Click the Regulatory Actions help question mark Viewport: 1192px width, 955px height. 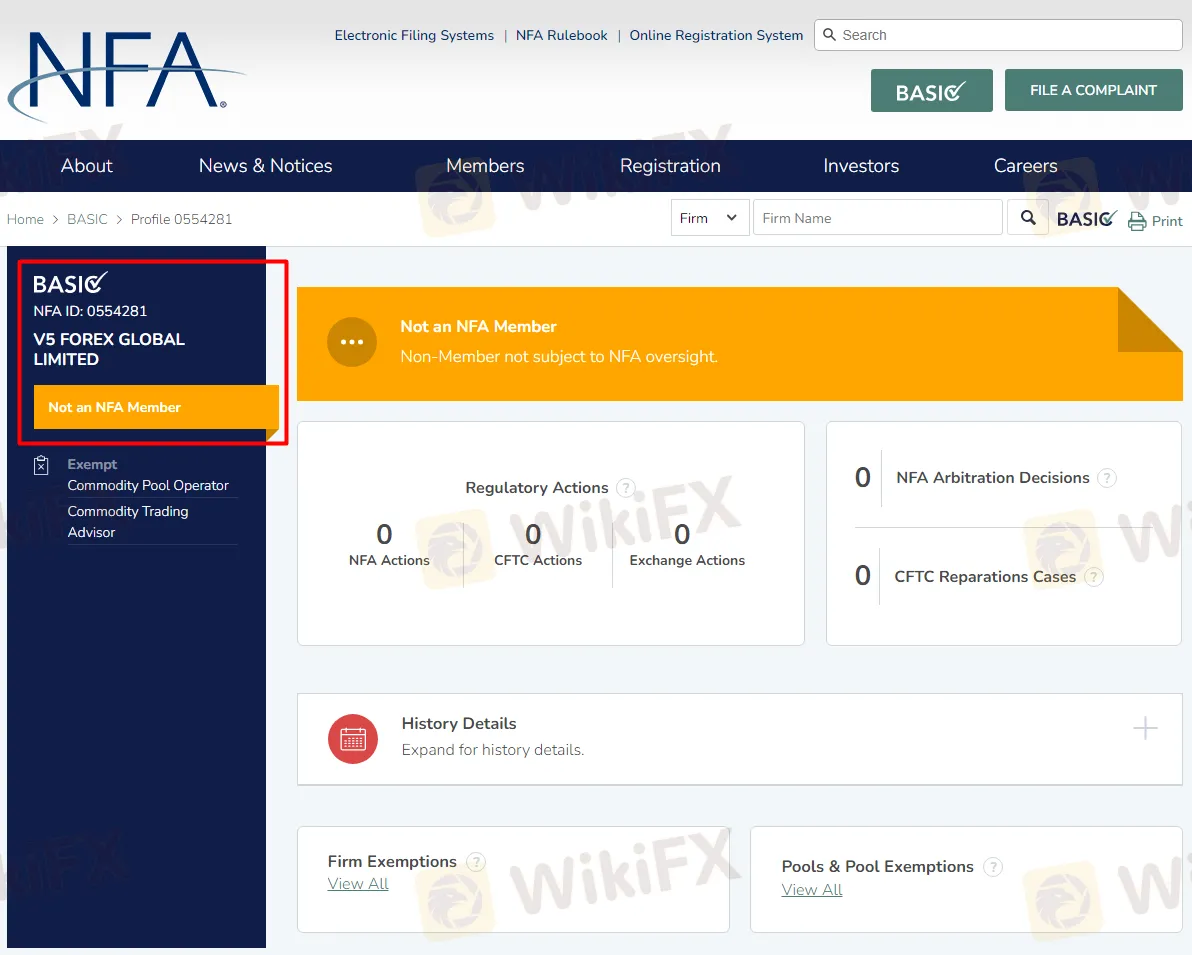click(x=626, y=488)
